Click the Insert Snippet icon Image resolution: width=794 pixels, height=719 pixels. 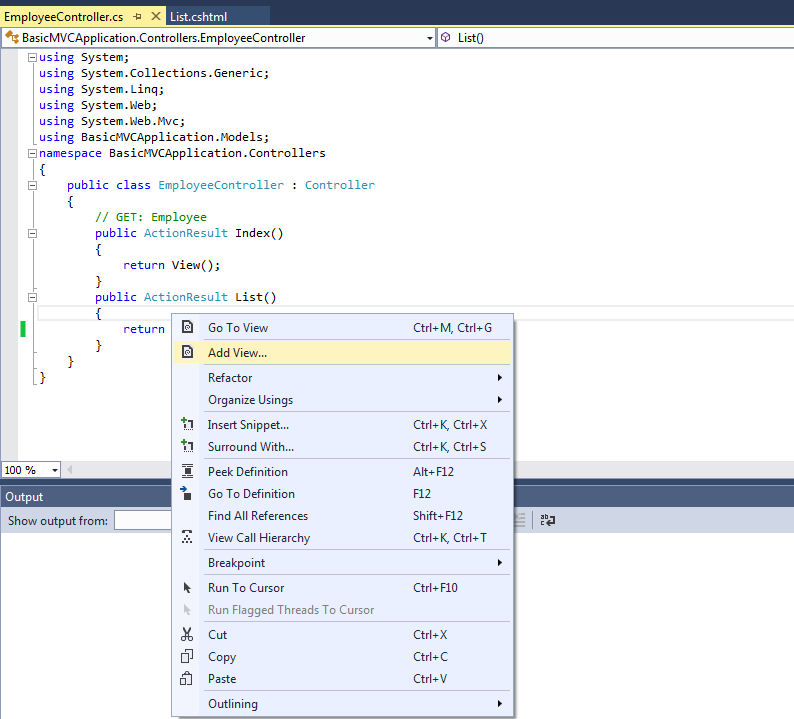187,425
